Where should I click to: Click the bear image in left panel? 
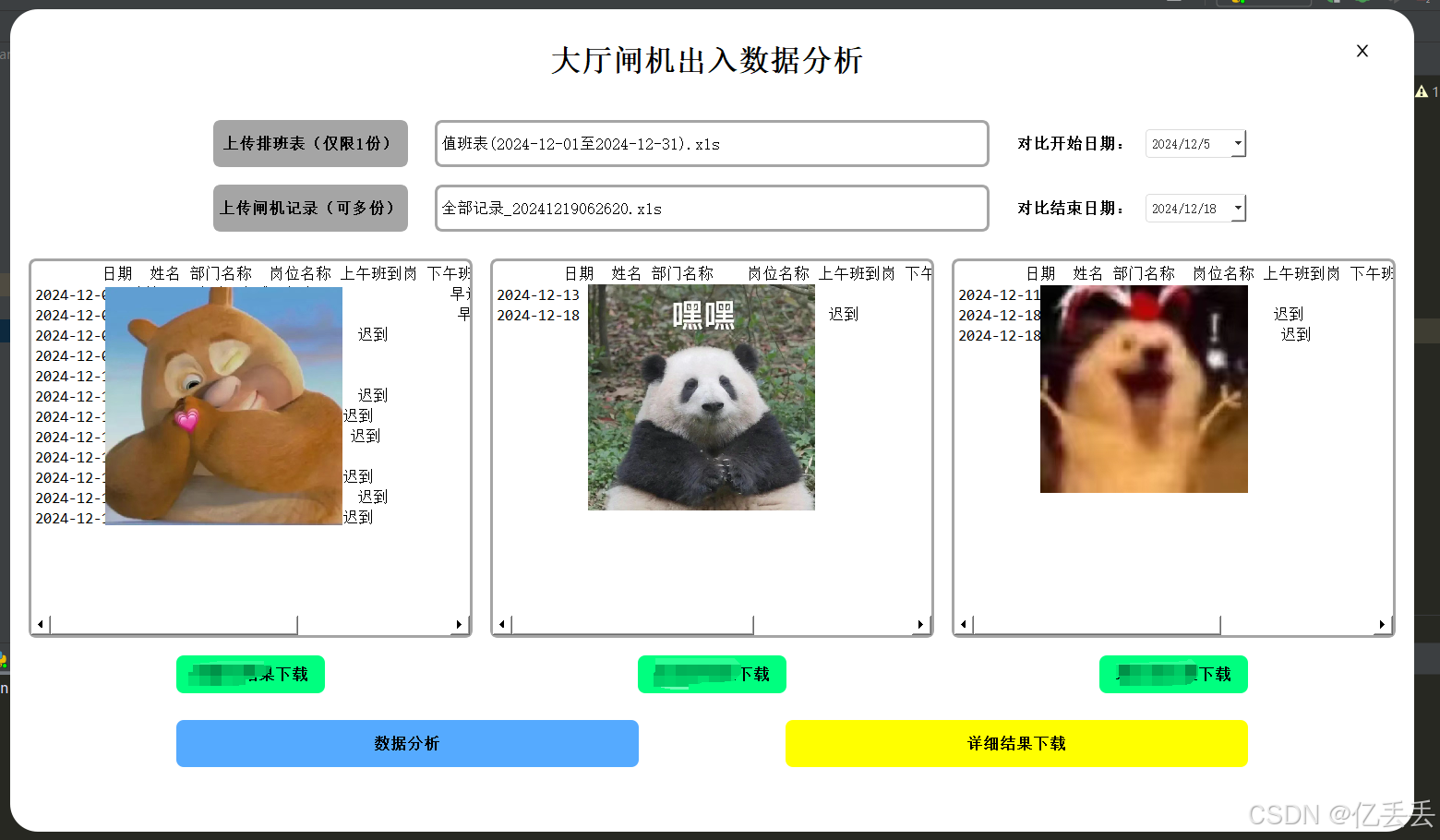pyautogui.click(x=223, y=406)
